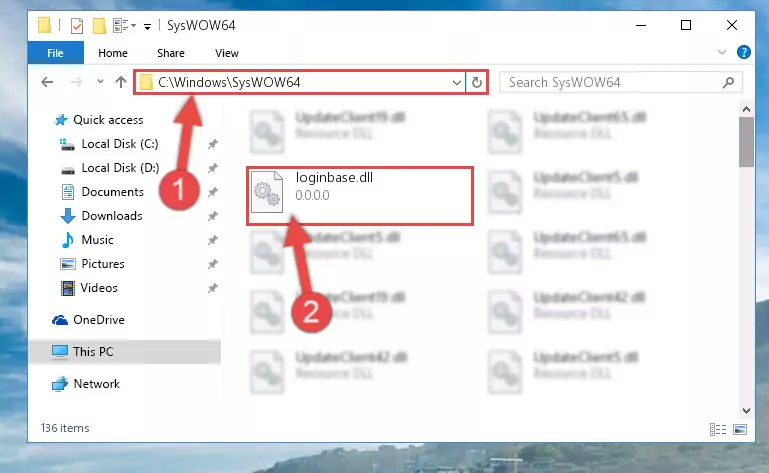Click the New Folder quick access icon

pos(99,25)
